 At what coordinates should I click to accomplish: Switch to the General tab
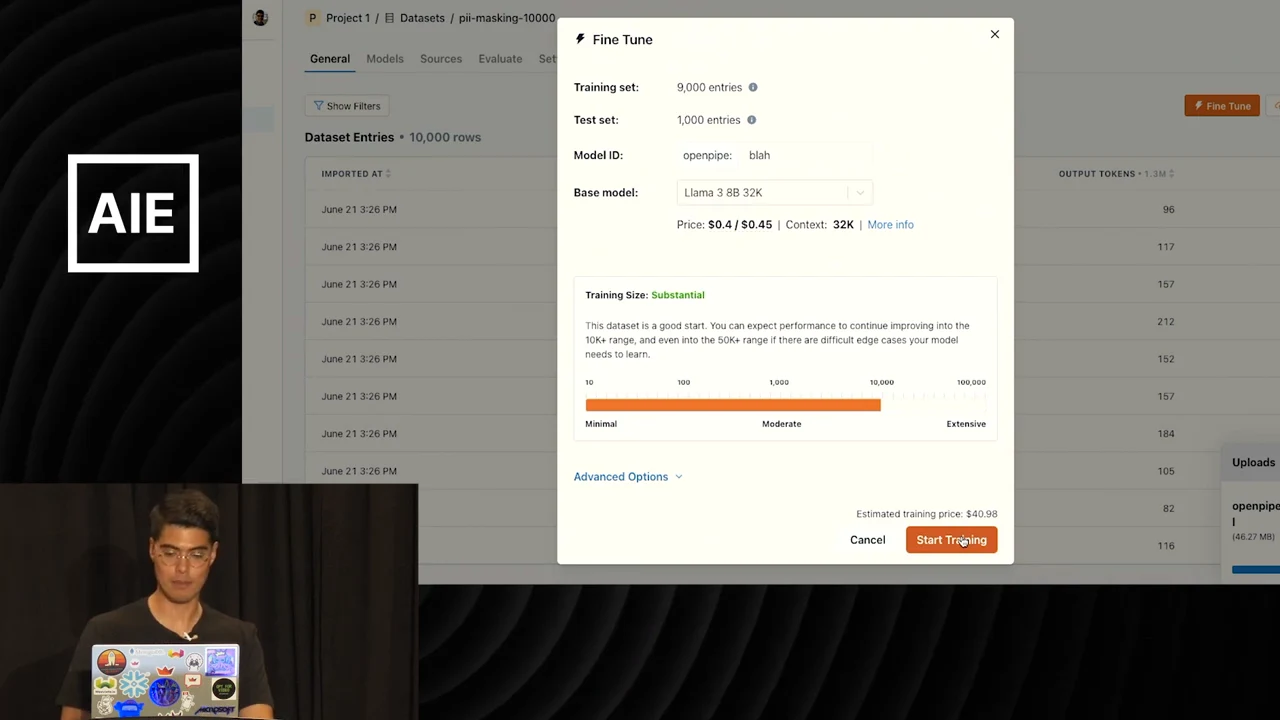click(x=330, y=59)
